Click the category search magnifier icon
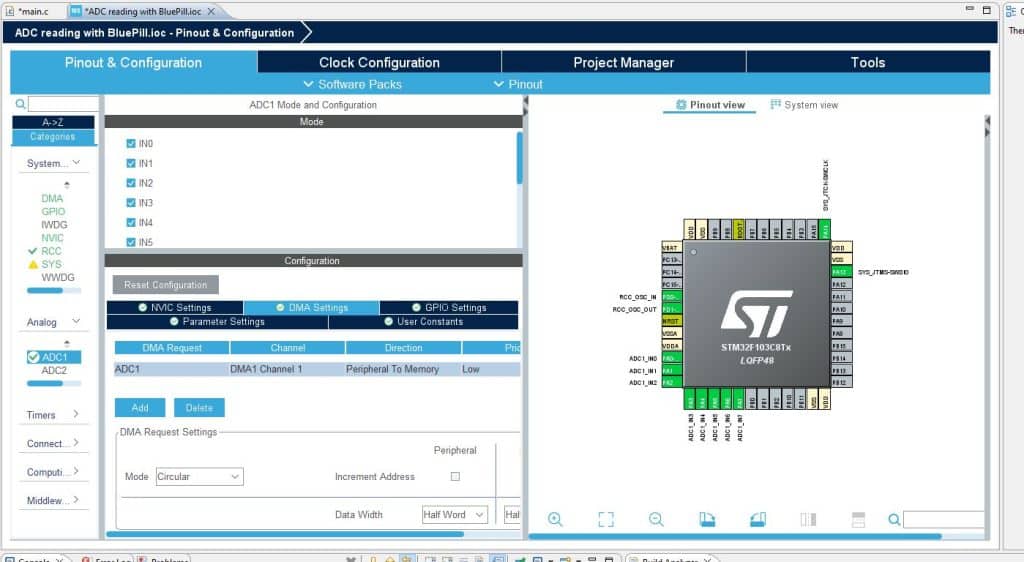Image resolution: width=1024 pixels, height=562 pixels. [20, 104]
